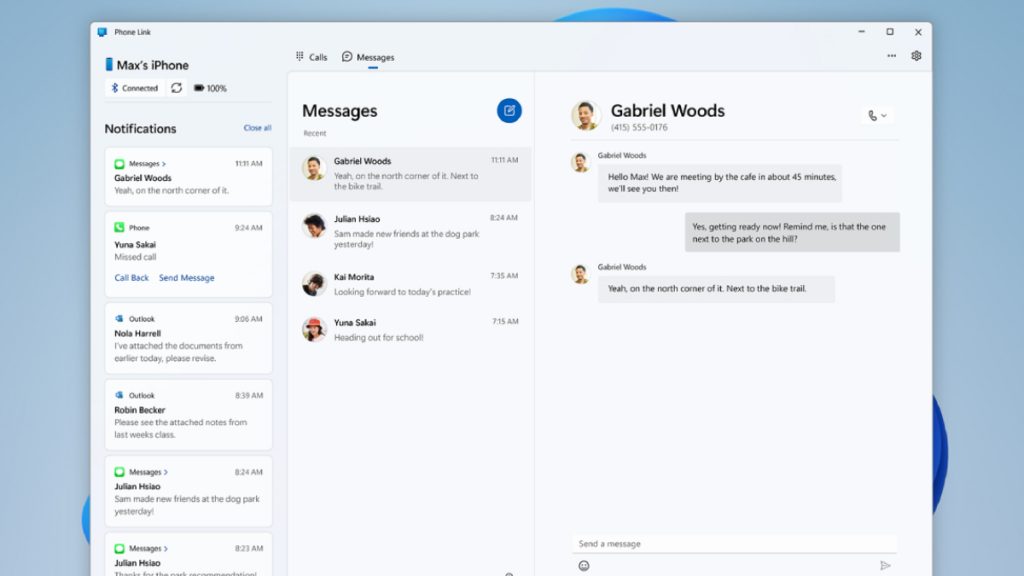Expand the call options chevron beside phone icon
1024x576 pixels.
(885, 114)
